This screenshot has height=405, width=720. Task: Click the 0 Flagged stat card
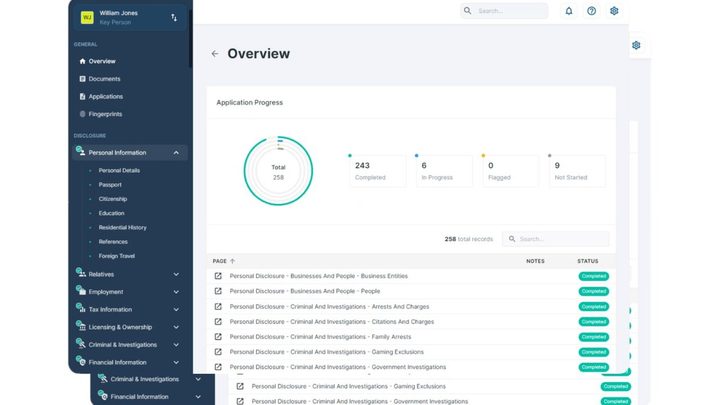point(511,171)
